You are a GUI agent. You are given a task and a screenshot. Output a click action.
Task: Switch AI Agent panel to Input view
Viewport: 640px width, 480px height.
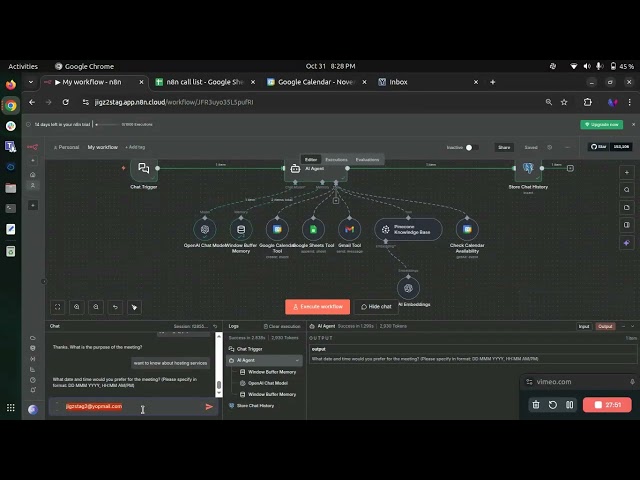click(584, 326)
